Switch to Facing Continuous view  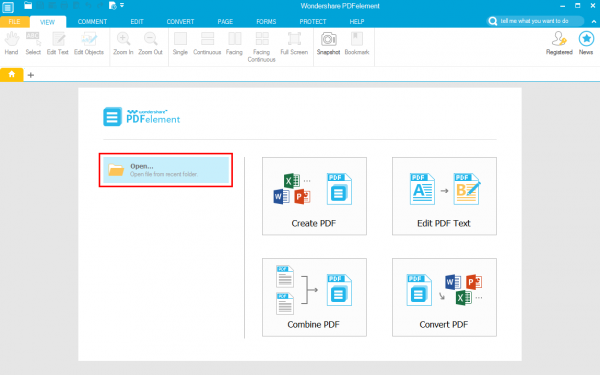click(261, 47)
